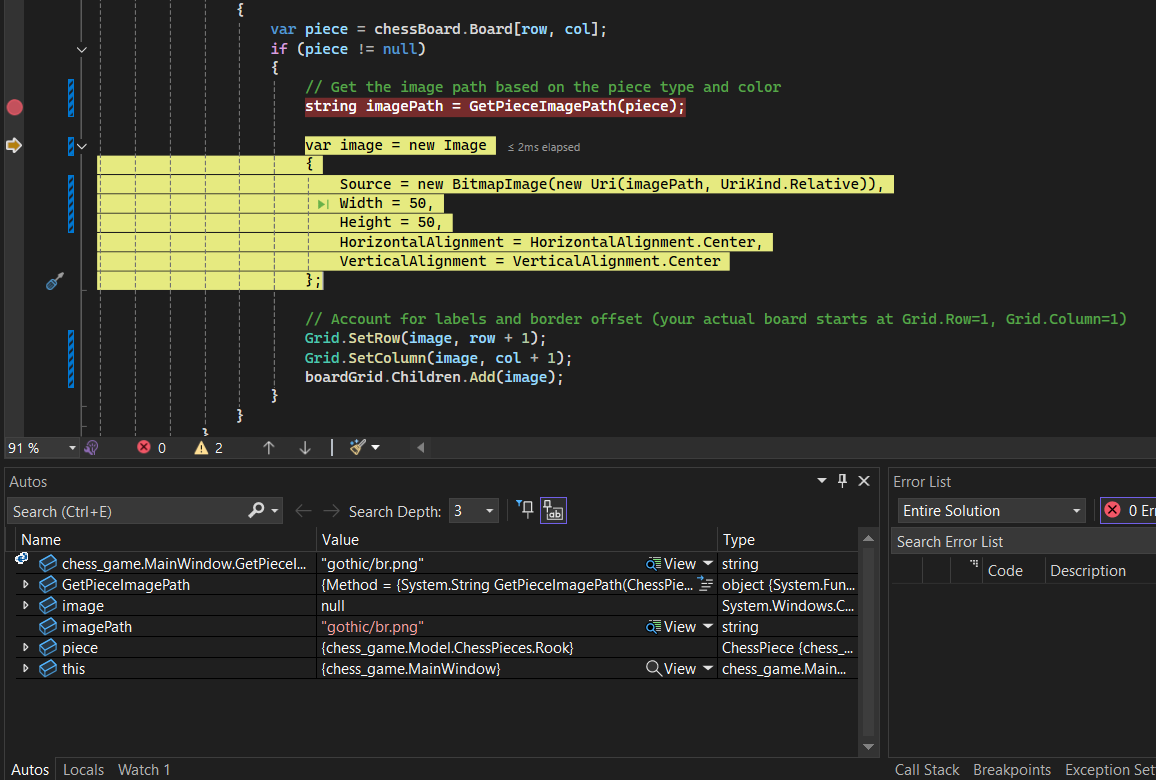Open the code health indicator icon
This screenshot has width=1156, height=780.
tap(91, 448)
